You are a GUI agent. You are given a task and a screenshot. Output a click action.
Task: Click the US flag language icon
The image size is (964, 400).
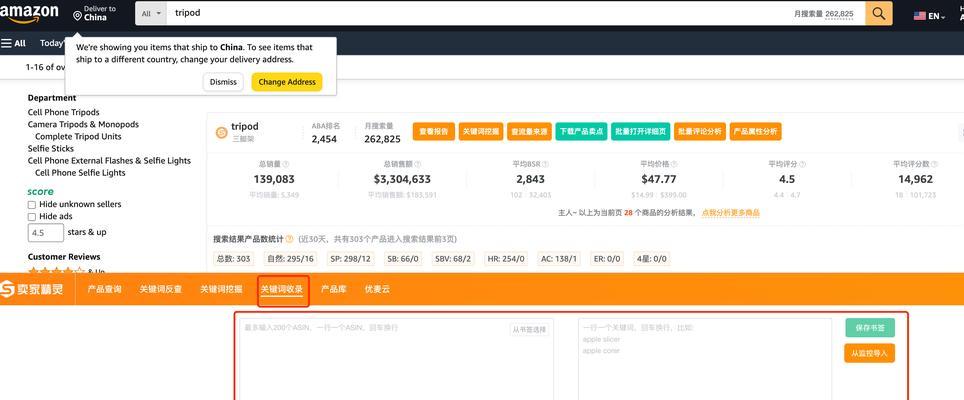pyautogui.click(x=920, y=16)
